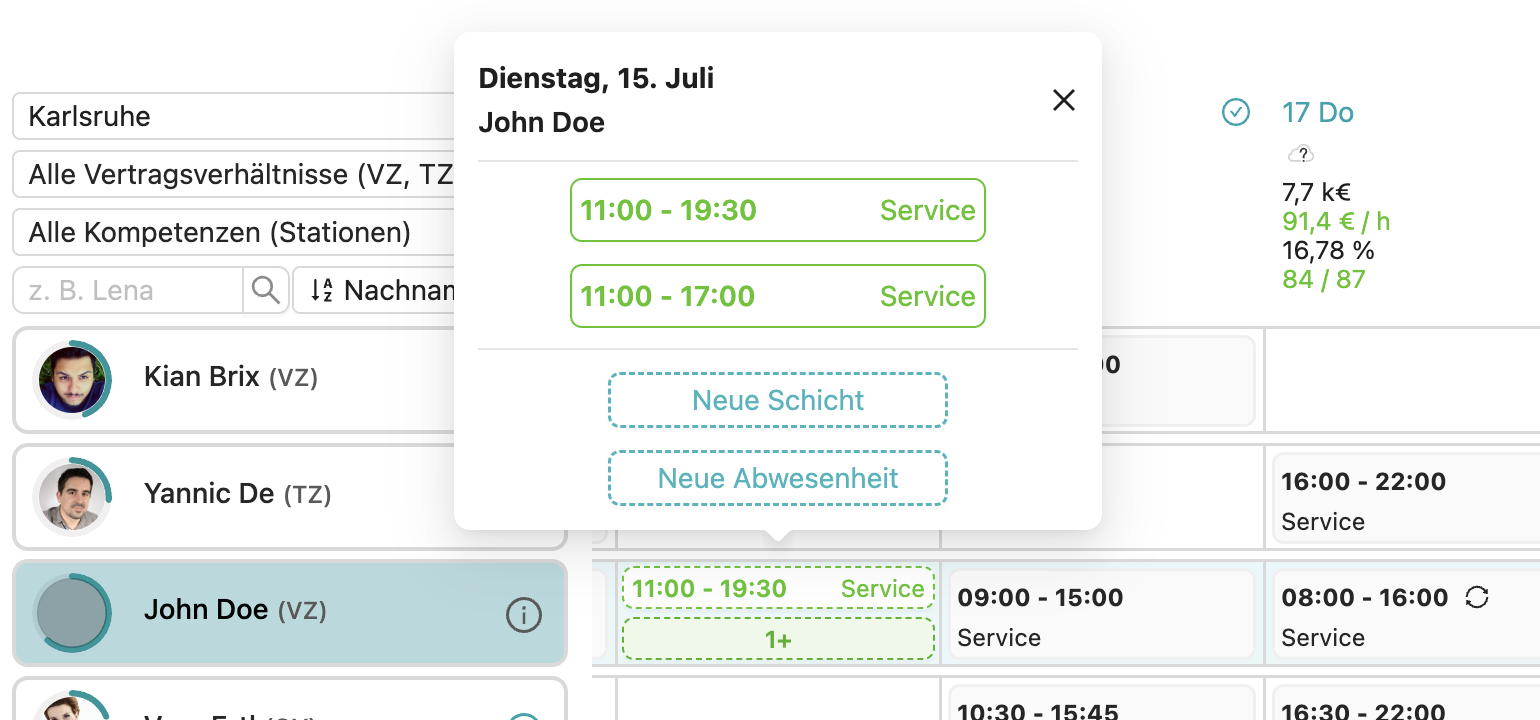Open the Alle Kompetenzen (Stationen) dropdown

click(x=235, y=233)
